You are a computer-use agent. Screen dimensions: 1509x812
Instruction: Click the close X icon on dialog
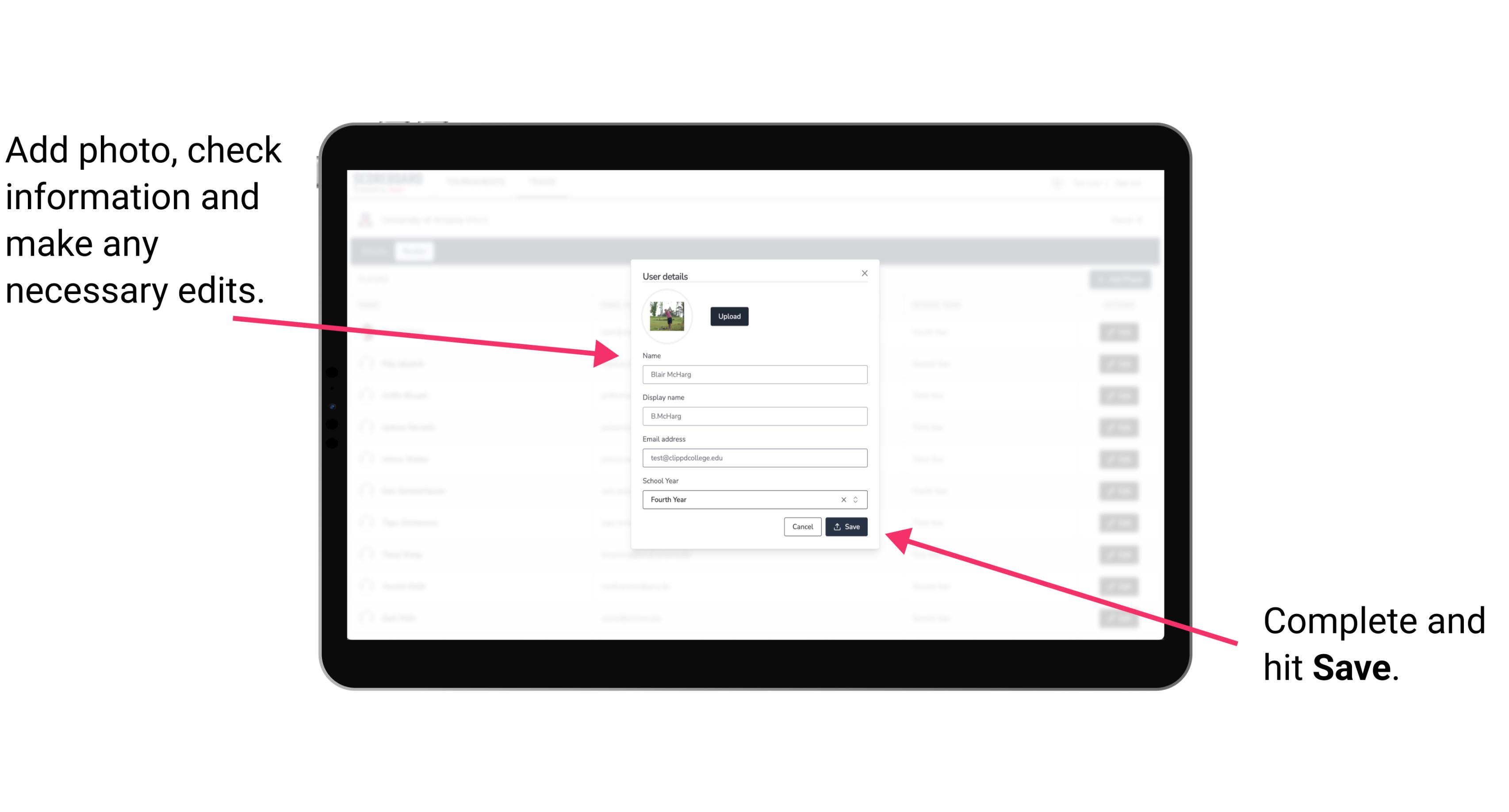click(864, 273)
